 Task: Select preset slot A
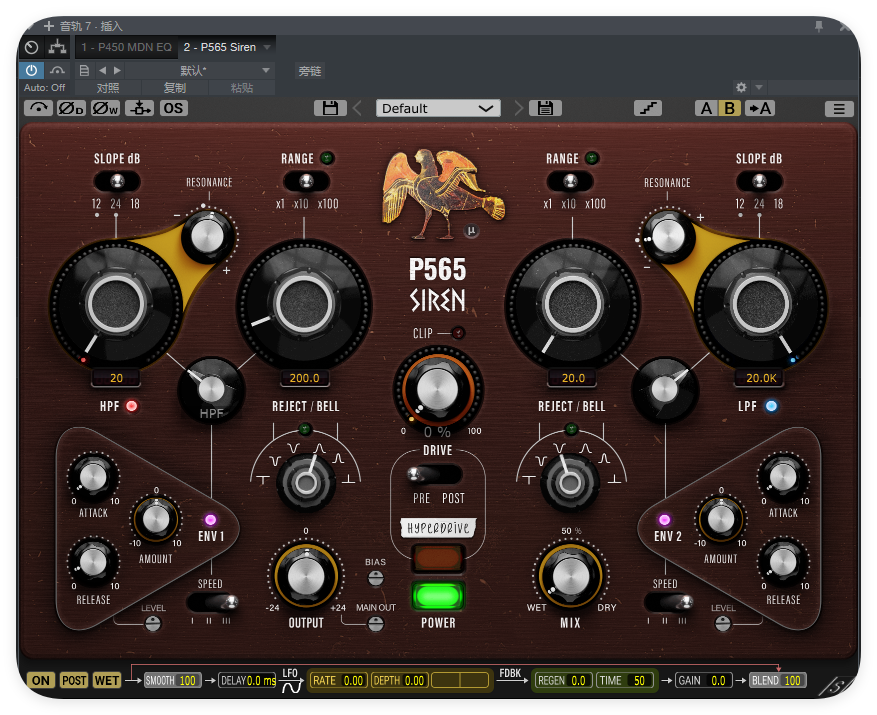pyautogui.click(x=706, y=108)
